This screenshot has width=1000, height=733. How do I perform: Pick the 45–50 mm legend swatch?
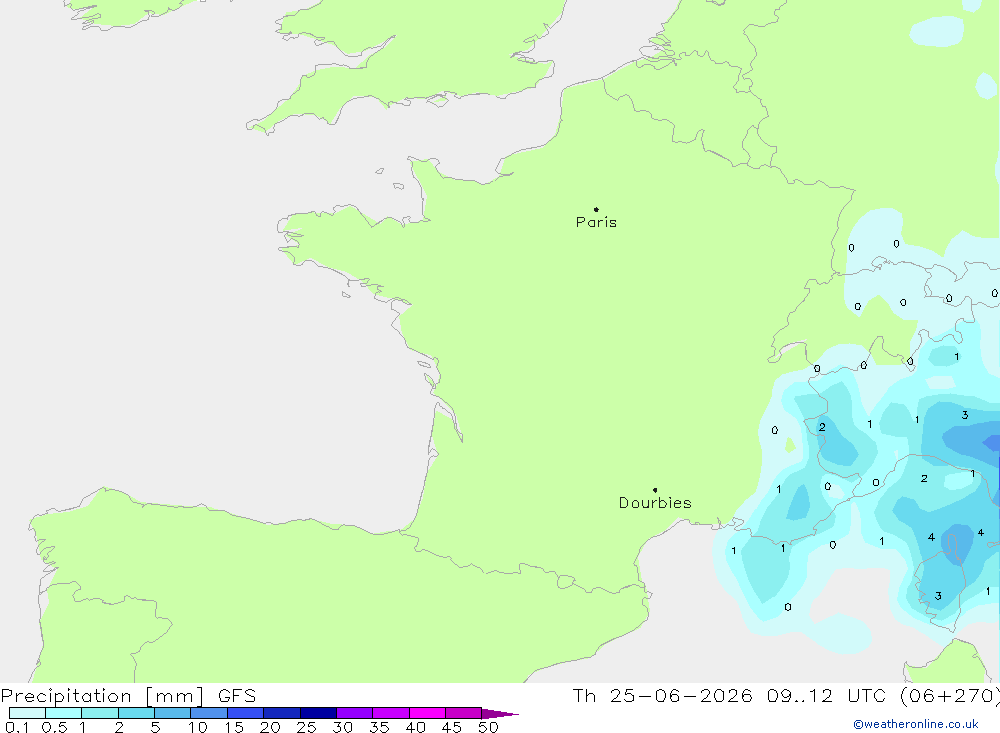[463, 713]
